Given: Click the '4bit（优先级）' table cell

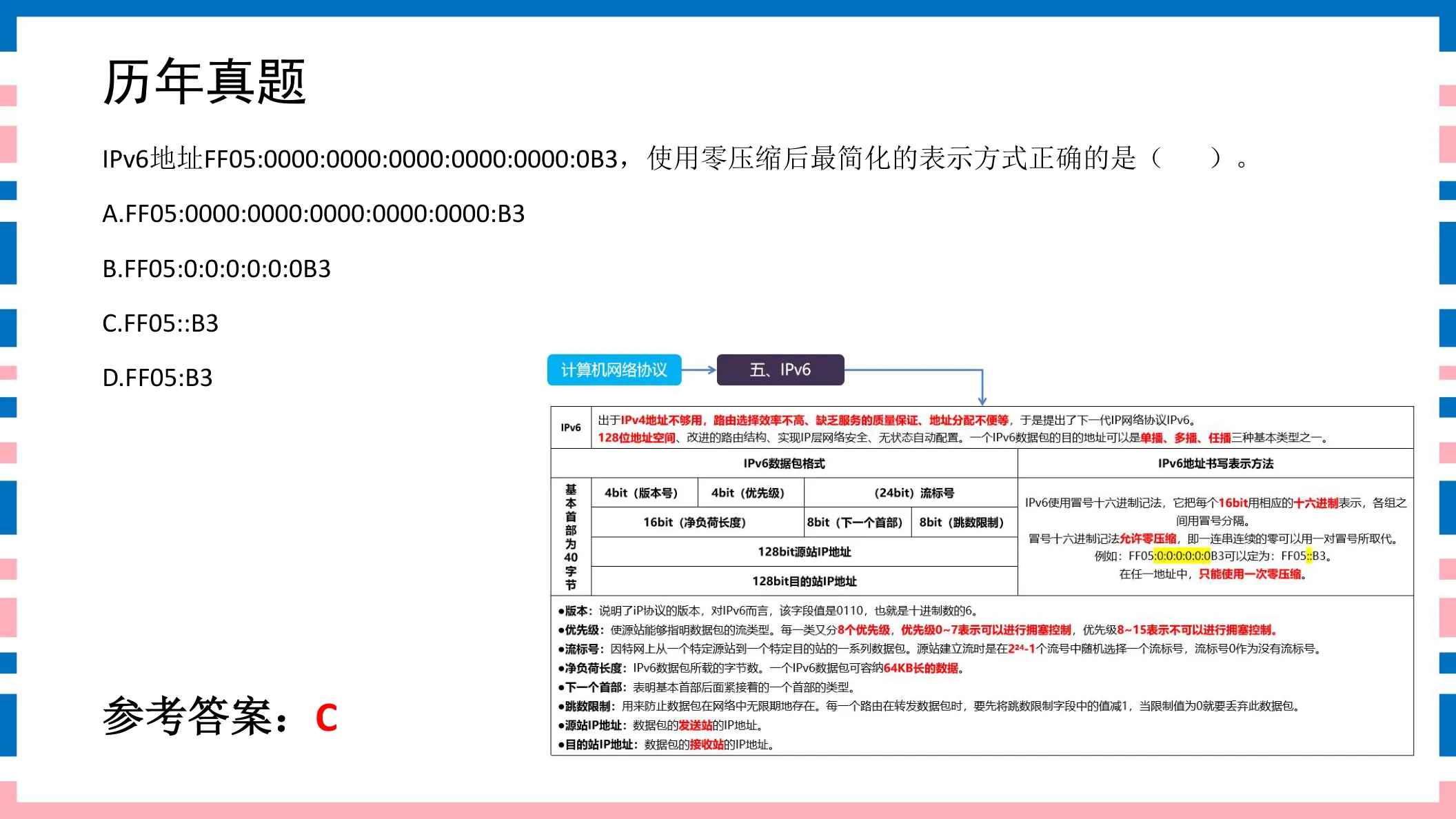Looking at the screenshot, I should click(751, 492).
